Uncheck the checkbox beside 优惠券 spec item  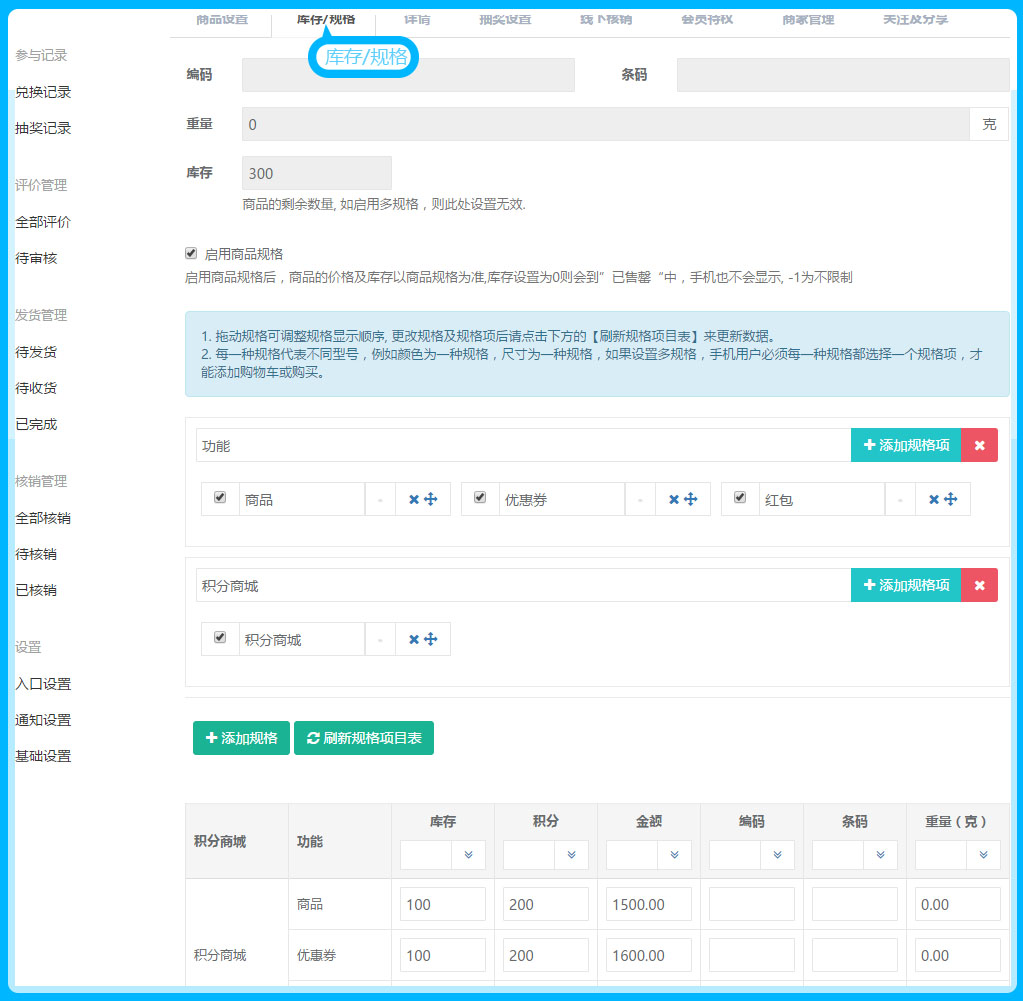(x=480, y=497)
